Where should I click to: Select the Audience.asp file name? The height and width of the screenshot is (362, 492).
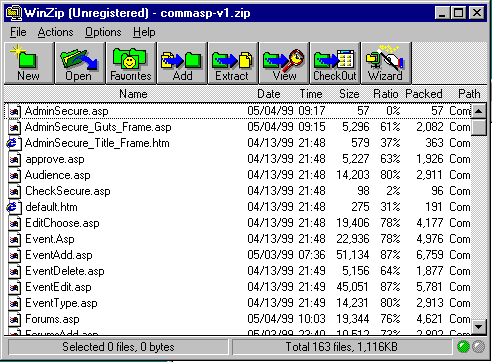pos(58,175)
